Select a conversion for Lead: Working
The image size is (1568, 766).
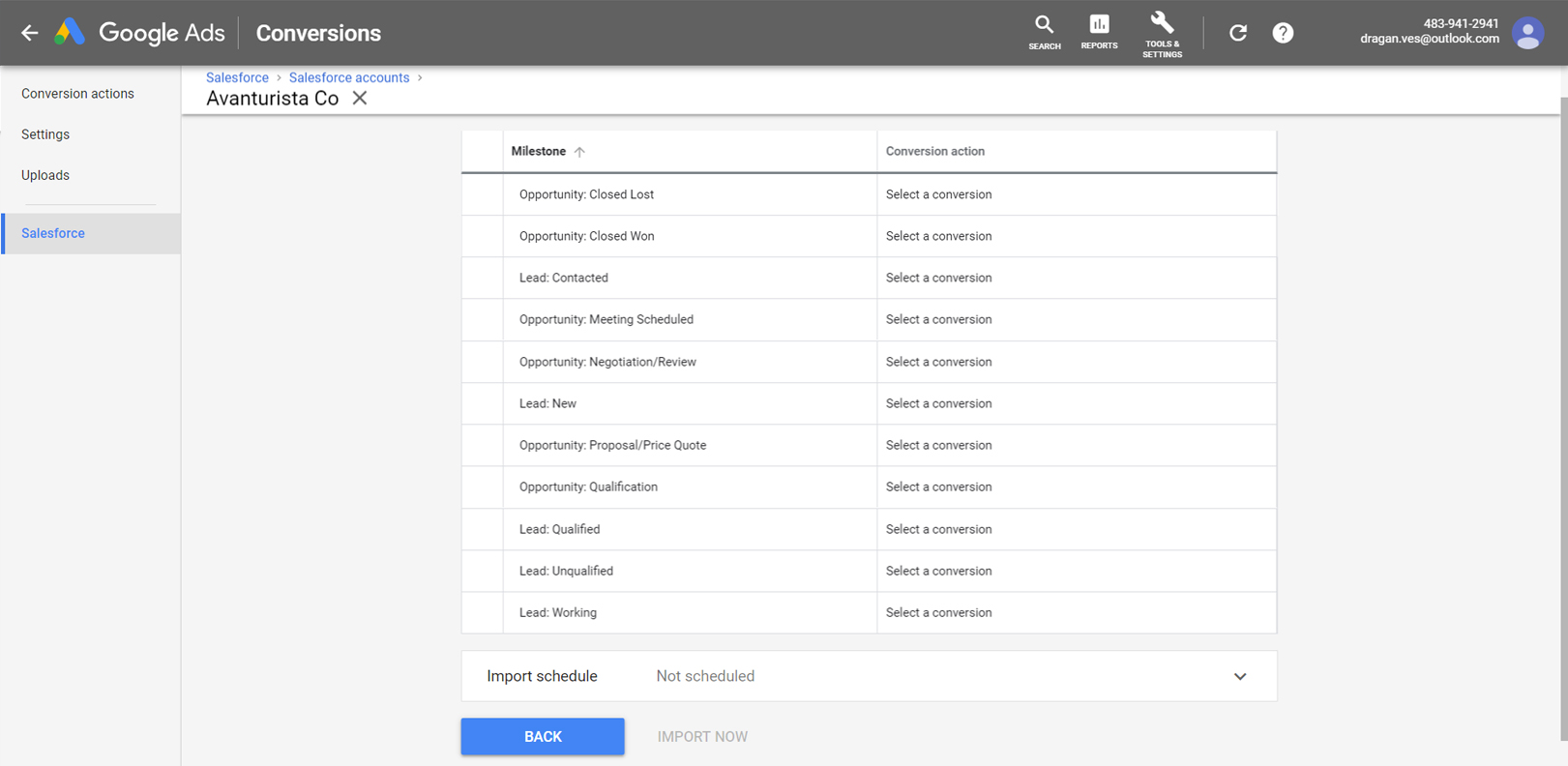click(938, 612)
